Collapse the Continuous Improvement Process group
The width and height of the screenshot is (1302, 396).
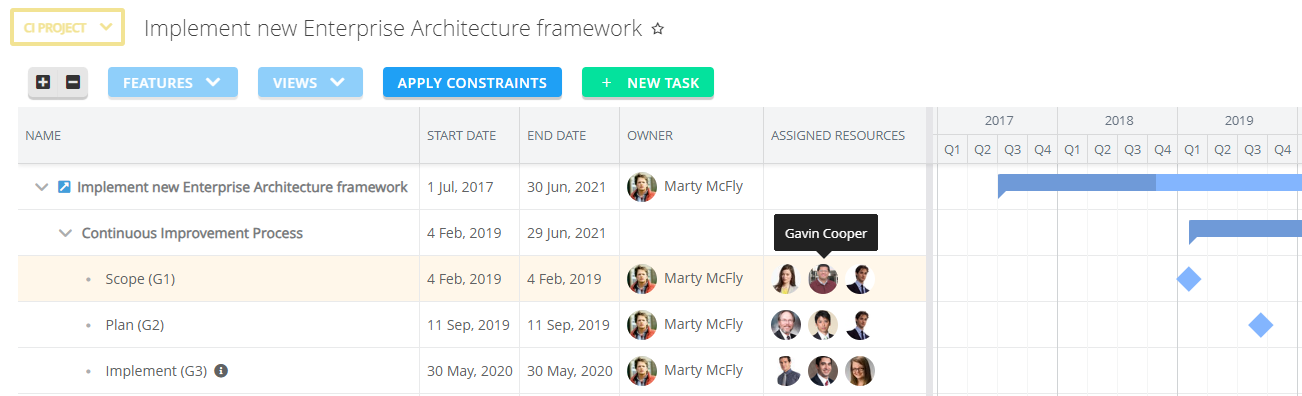click(66, 233)
